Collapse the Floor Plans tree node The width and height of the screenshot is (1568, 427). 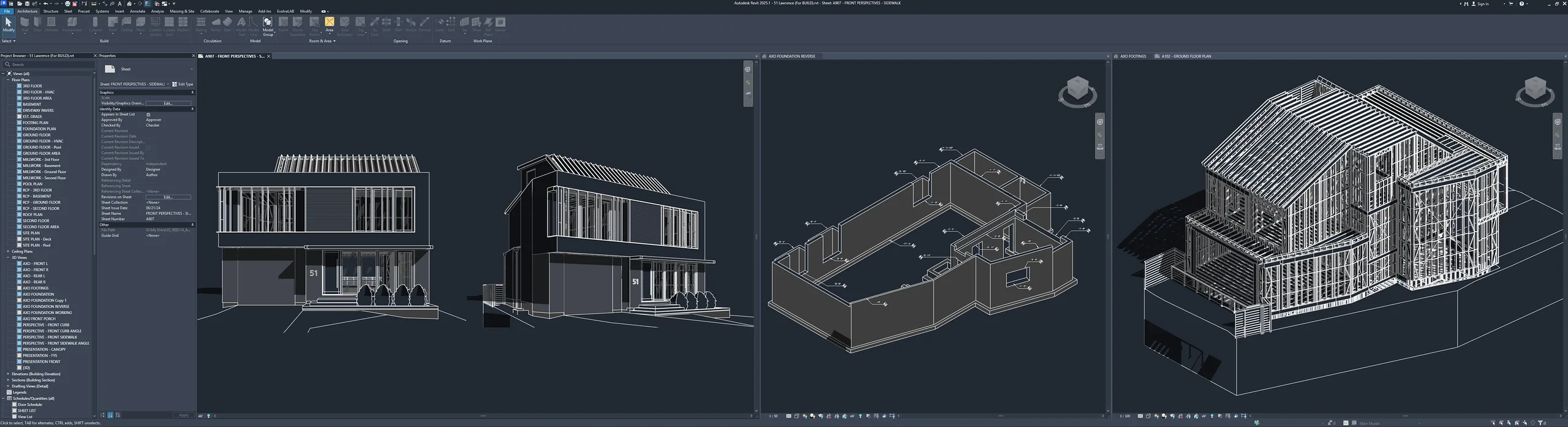8,80
